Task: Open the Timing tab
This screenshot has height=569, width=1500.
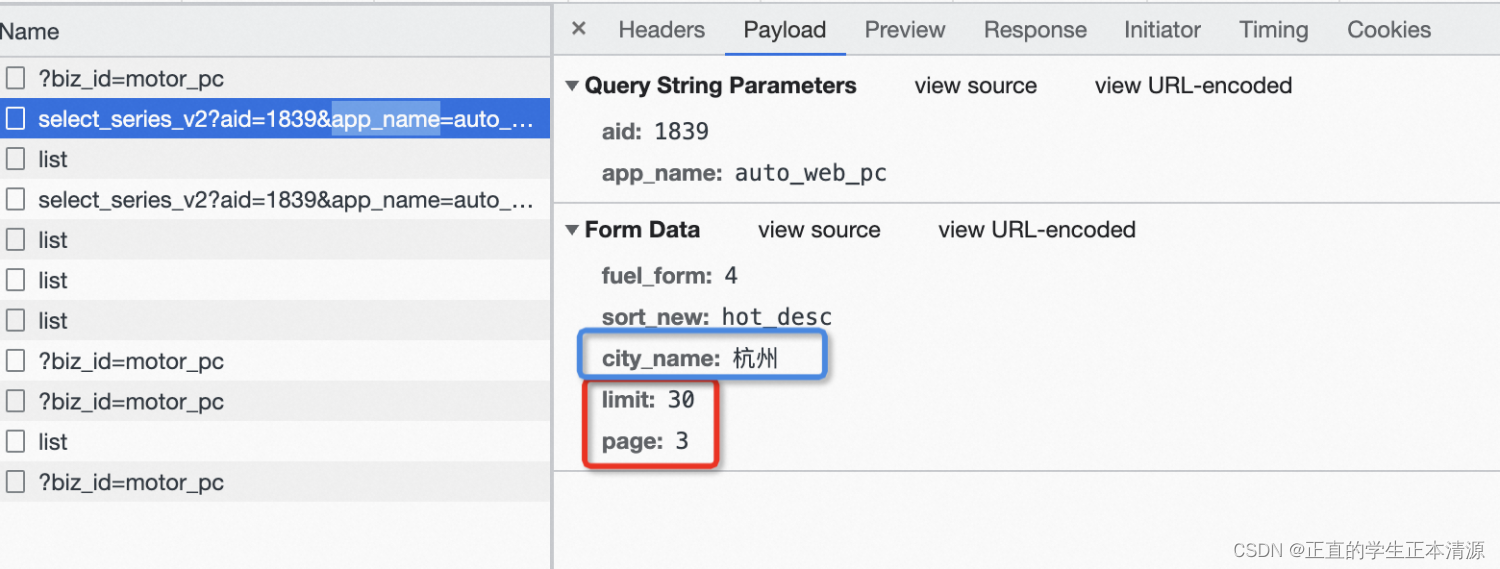Action: click(x=1273, y=30)
